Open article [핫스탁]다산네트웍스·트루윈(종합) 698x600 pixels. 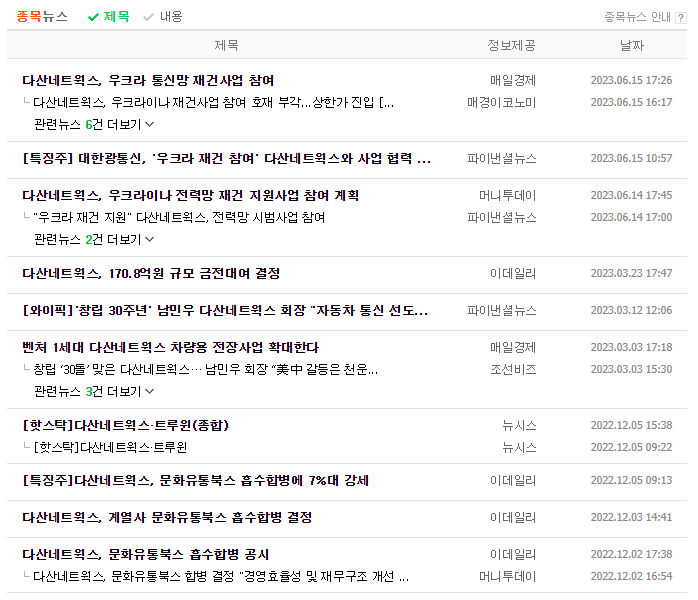[x=126, y=426]
